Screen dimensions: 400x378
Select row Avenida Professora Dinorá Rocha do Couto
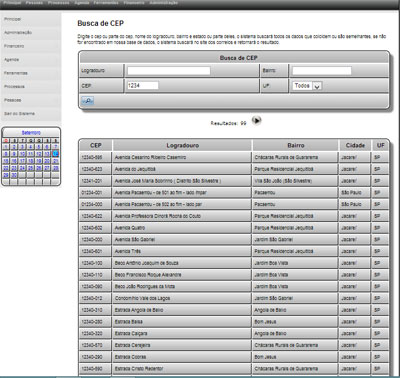(234, 216)
